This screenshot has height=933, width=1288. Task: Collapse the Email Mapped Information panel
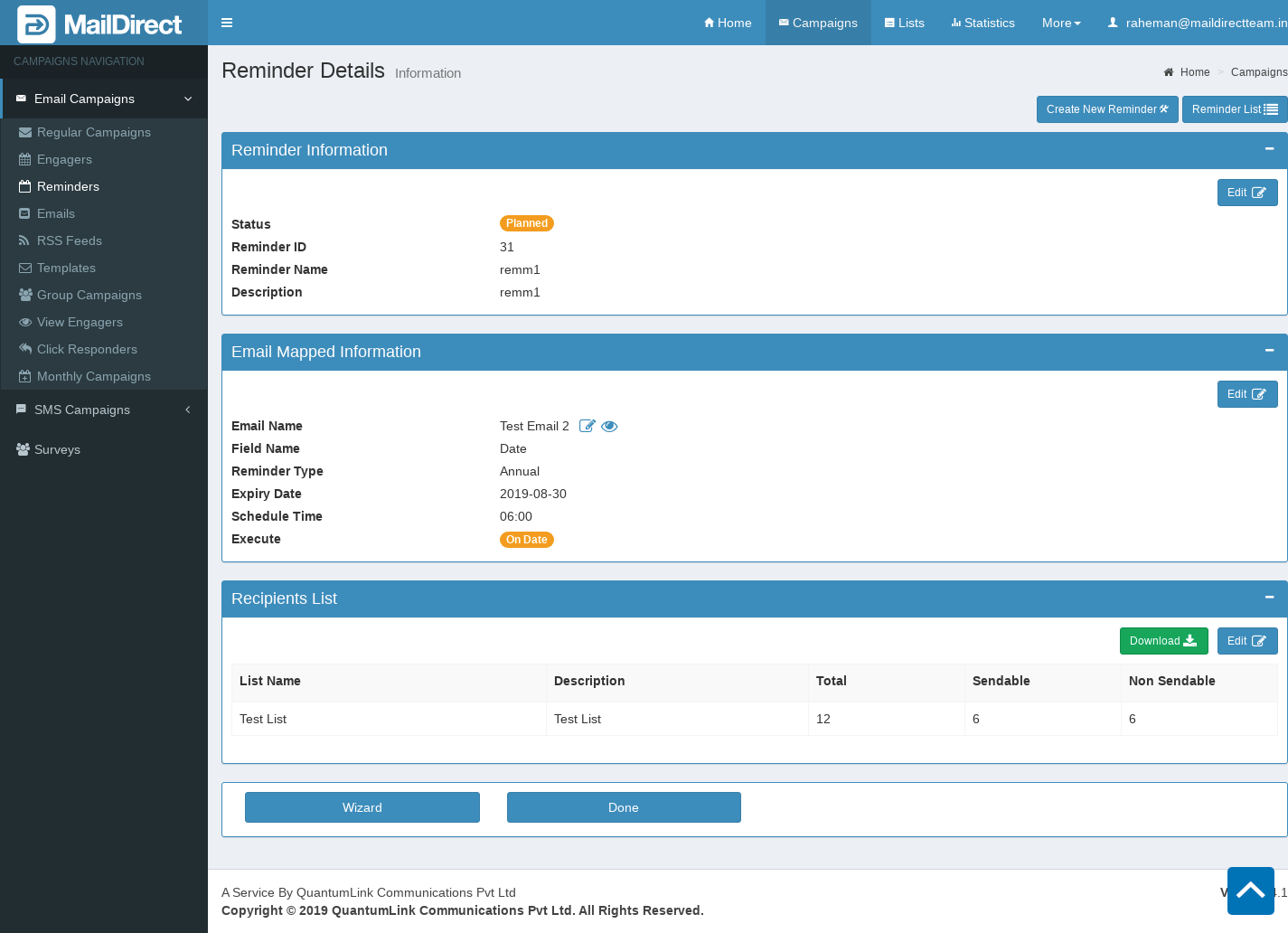click(1269, 351)
